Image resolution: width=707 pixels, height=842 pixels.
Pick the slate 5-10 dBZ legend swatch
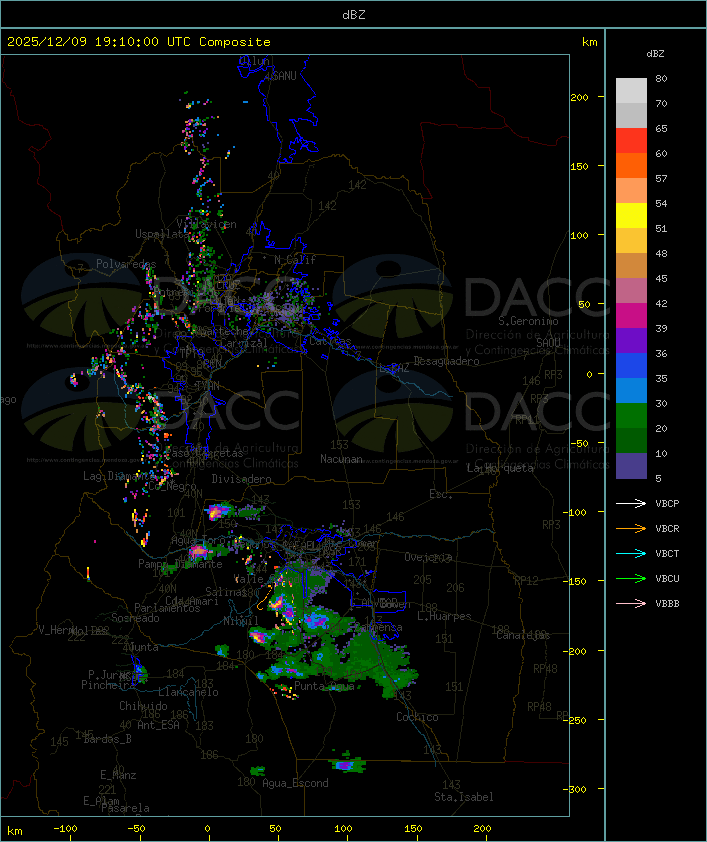pyautogui.click(x=631, y=466)
